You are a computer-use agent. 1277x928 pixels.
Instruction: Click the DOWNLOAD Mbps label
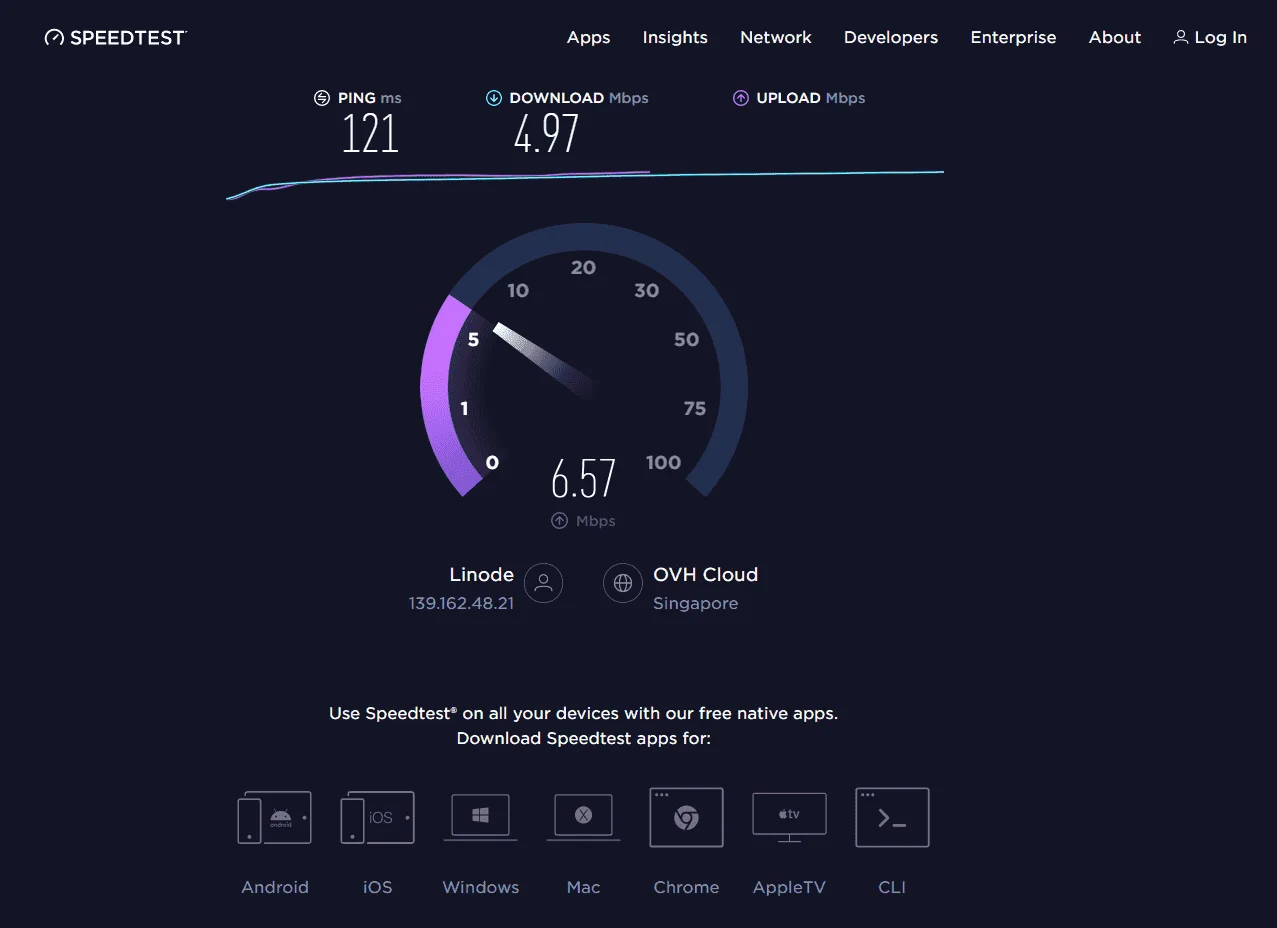point(579,98)
